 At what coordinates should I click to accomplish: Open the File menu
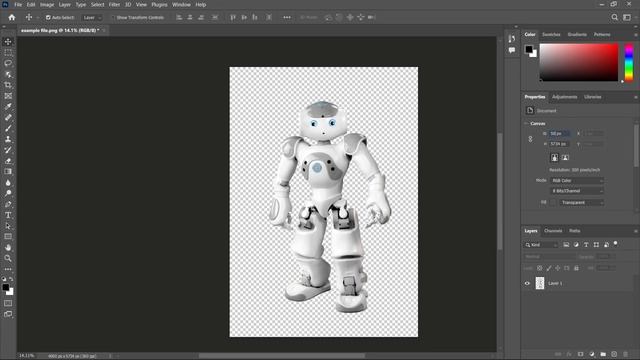pos(18,4)
